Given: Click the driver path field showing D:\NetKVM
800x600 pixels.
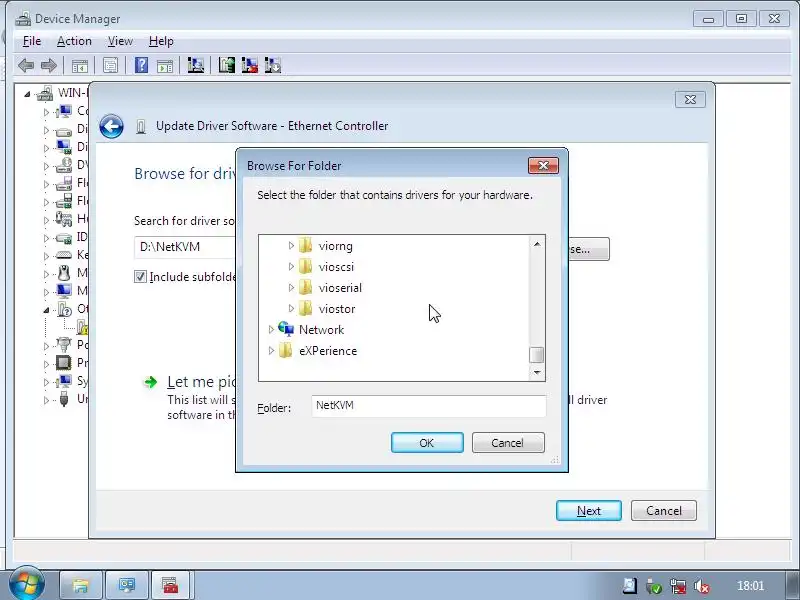Looking at the screenshot, I should 185,247.
